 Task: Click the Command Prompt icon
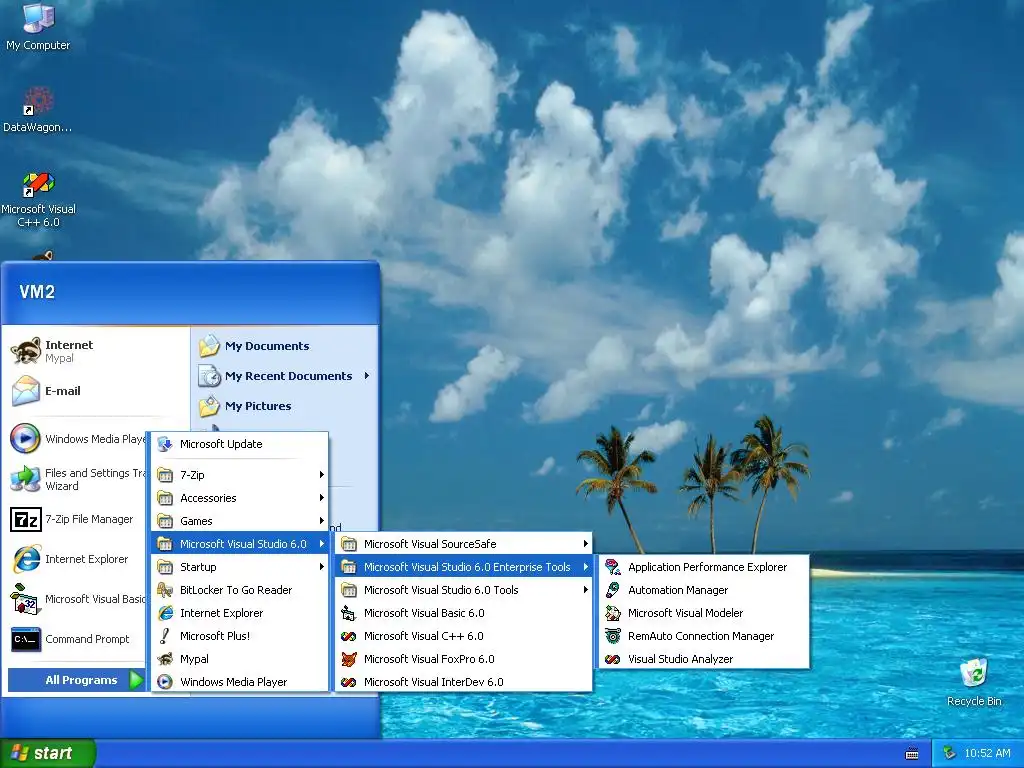point(25,639)
